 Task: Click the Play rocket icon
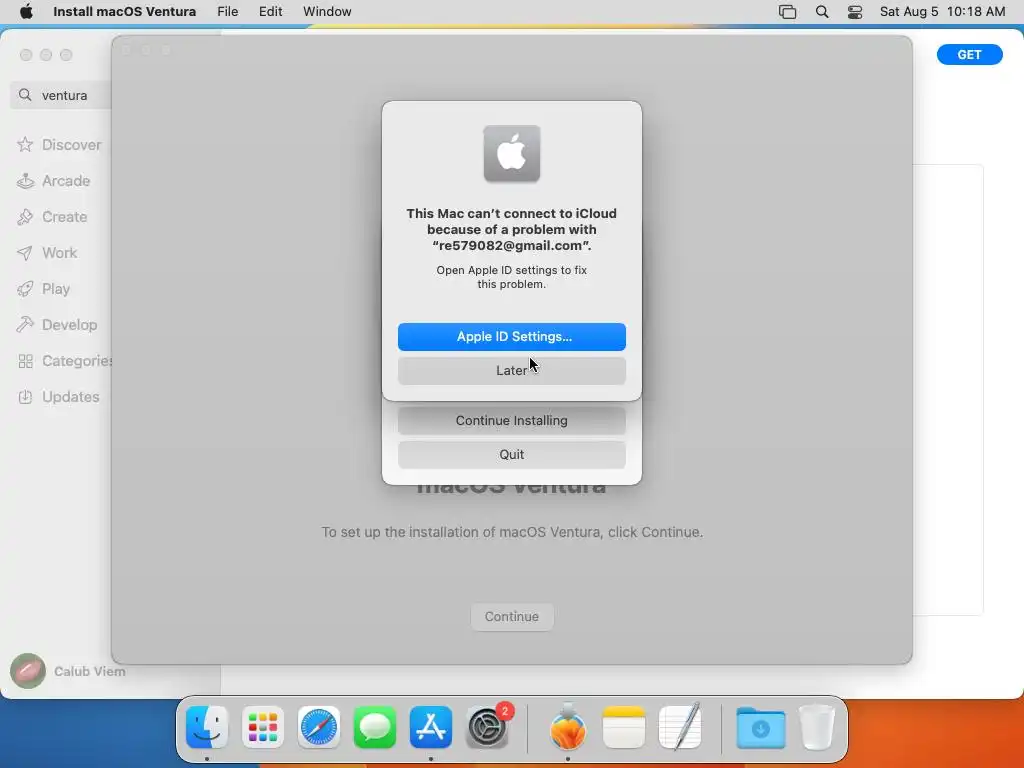25,289
